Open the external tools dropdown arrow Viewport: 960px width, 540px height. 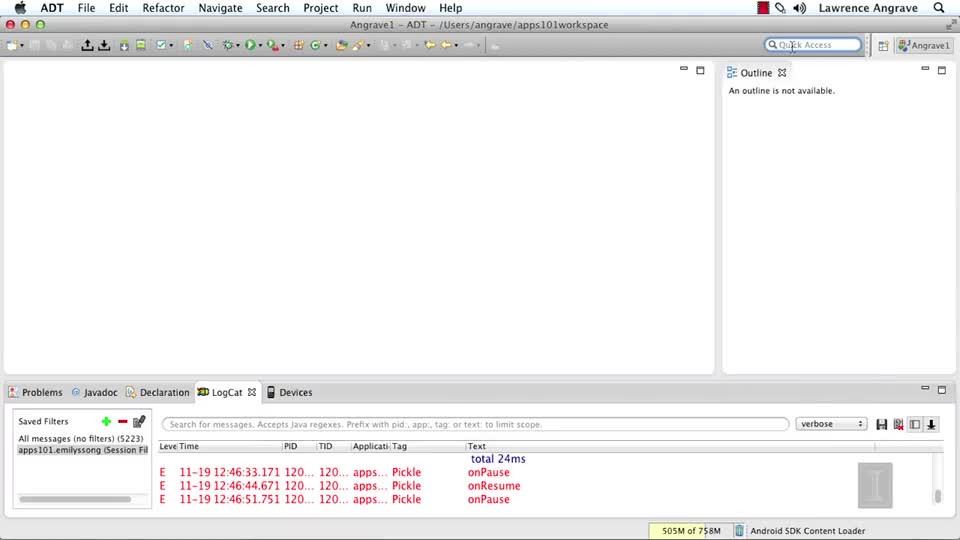coord(283,46)
